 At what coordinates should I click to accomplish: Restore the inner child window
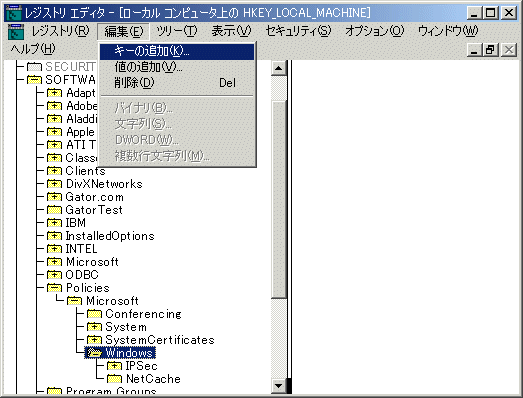491,50
